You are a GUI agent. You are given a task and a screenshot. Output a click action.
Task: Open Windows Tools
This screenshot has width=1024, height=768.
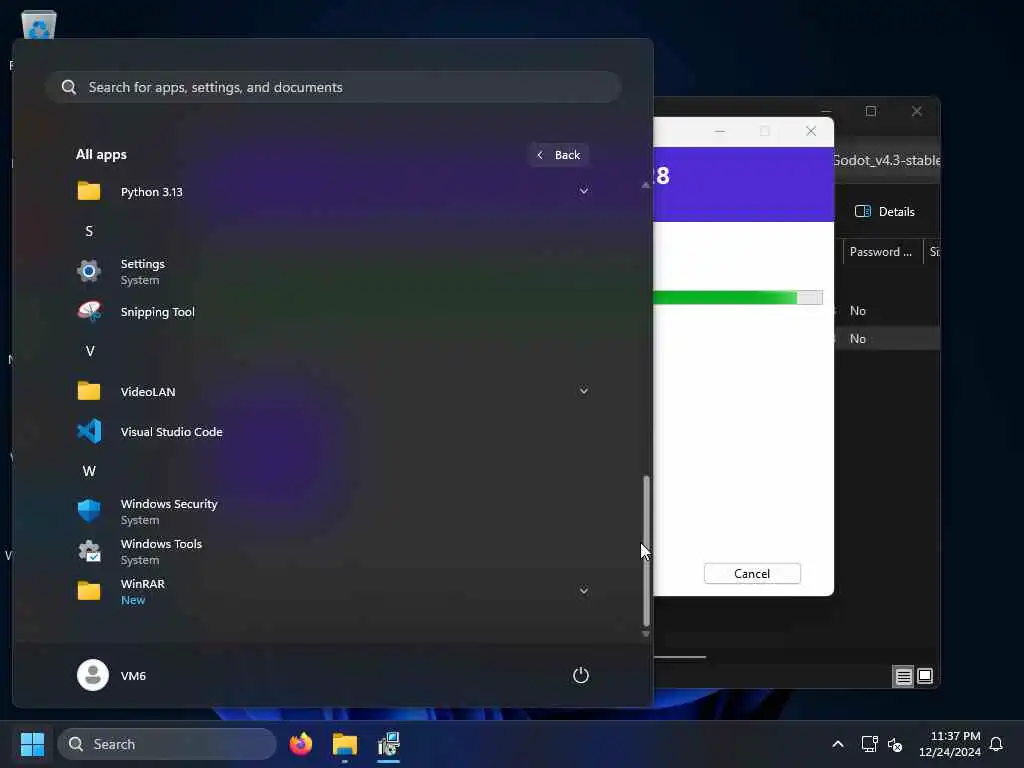[x=332, y=552]
